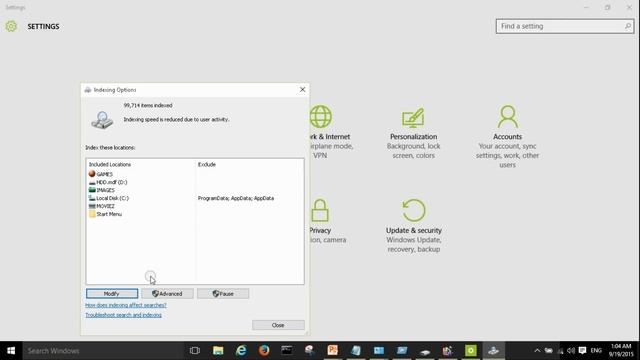640x360 pixels.
Task: Launch Firefox from taskbar
Action: tap(264, 351)
